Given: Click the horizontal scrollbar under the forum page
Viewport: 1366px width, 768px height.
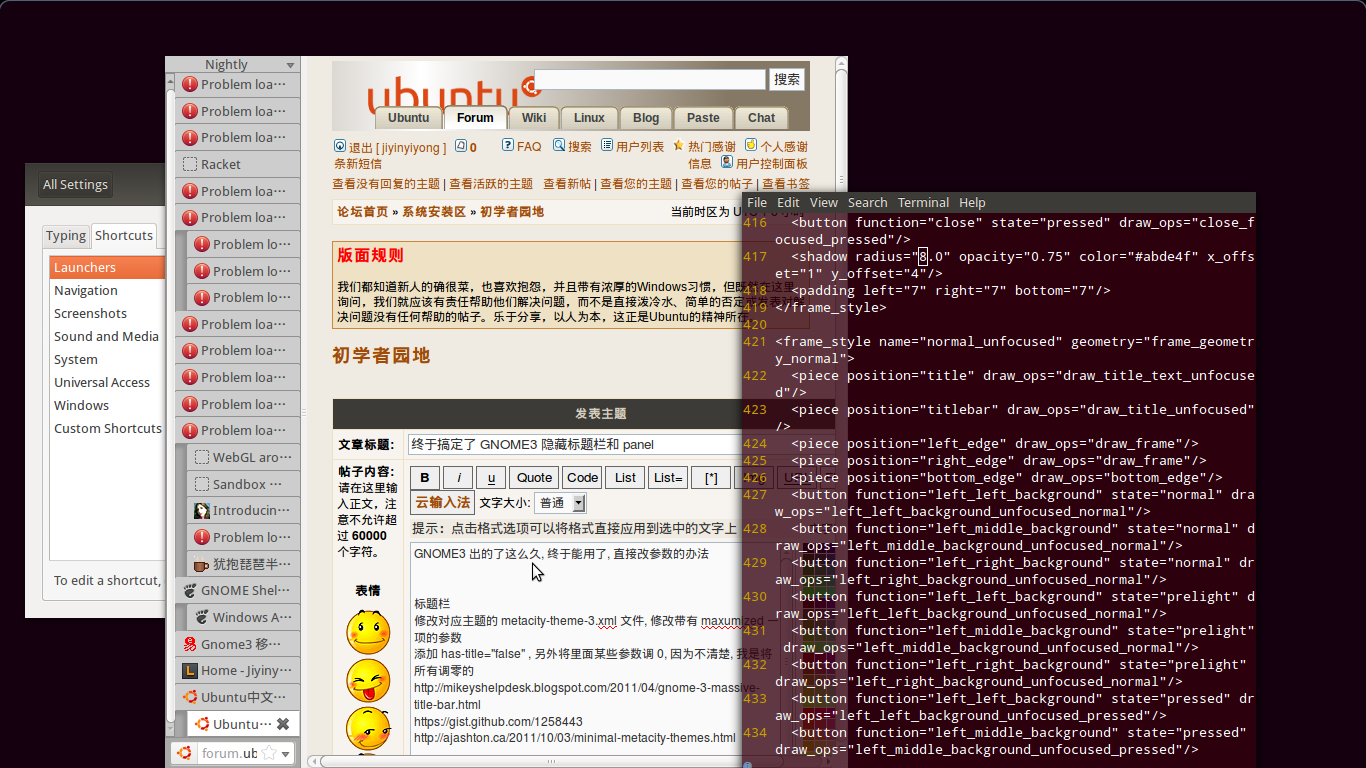Looking at the screenshot, I should point(526,762).
